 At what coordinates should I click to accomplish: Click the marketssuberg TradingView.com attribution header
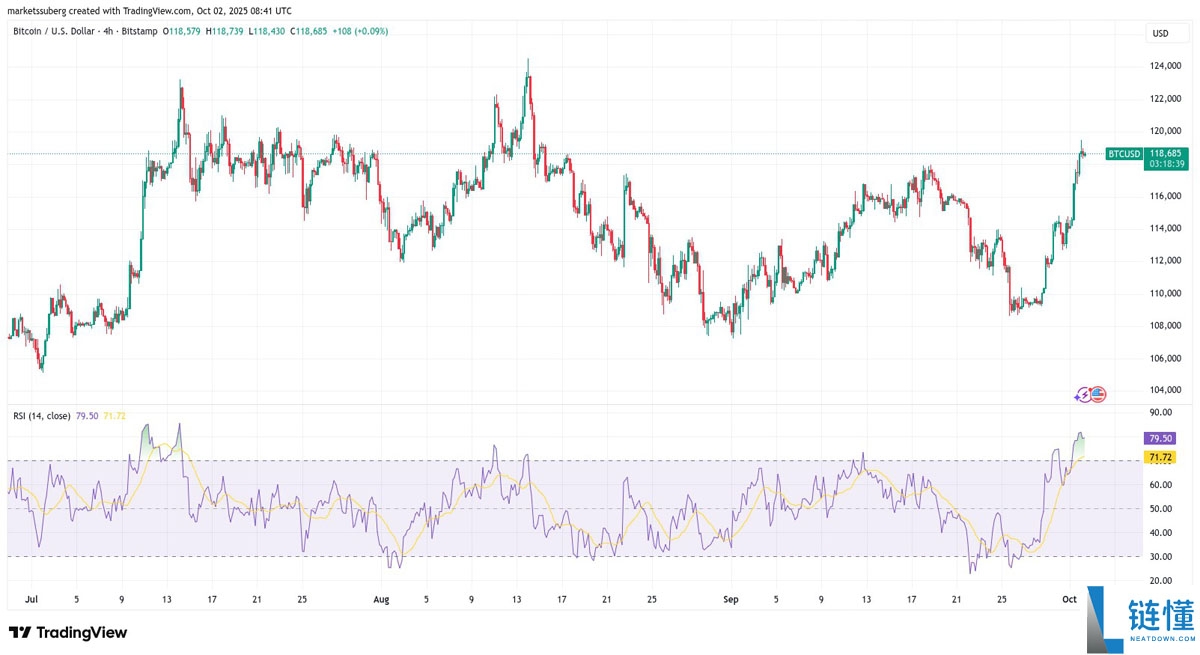coord(151,10)
